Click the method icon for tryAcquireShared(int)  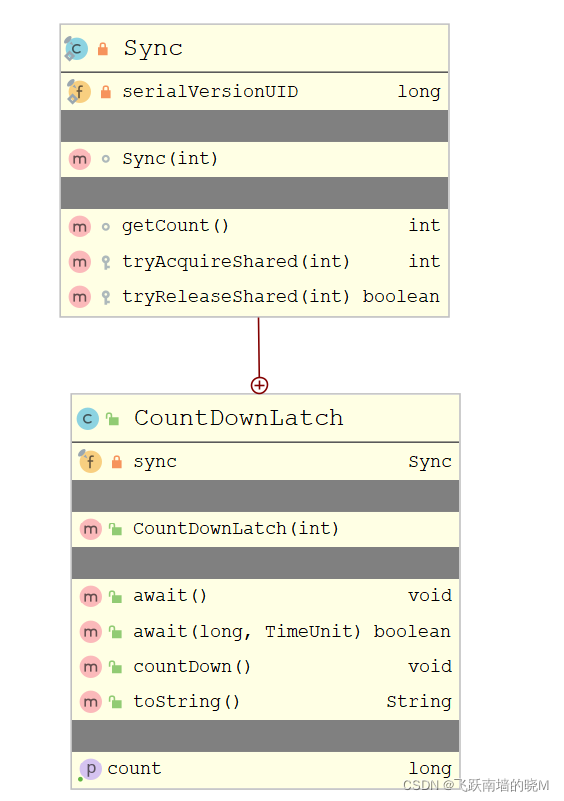click(80, 262)
